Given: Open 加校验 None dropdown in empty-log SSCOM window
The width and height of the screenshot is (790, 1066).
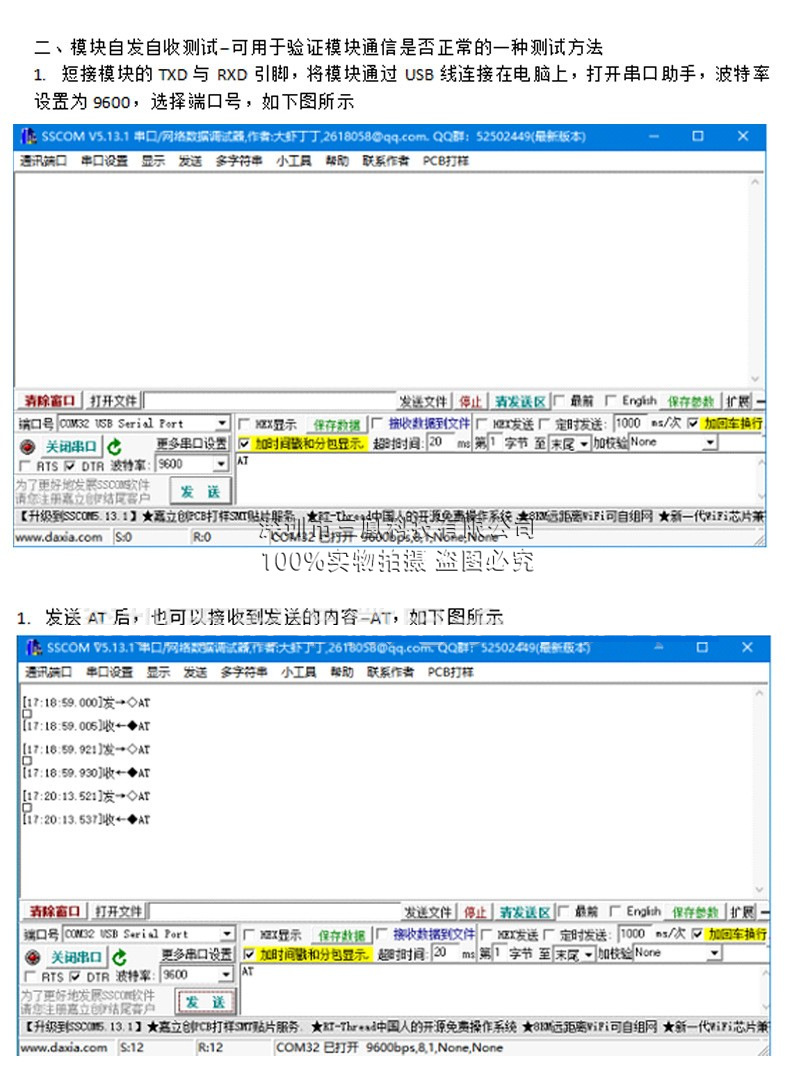Looking at the screenshot, I should click(x=710, y=443).
